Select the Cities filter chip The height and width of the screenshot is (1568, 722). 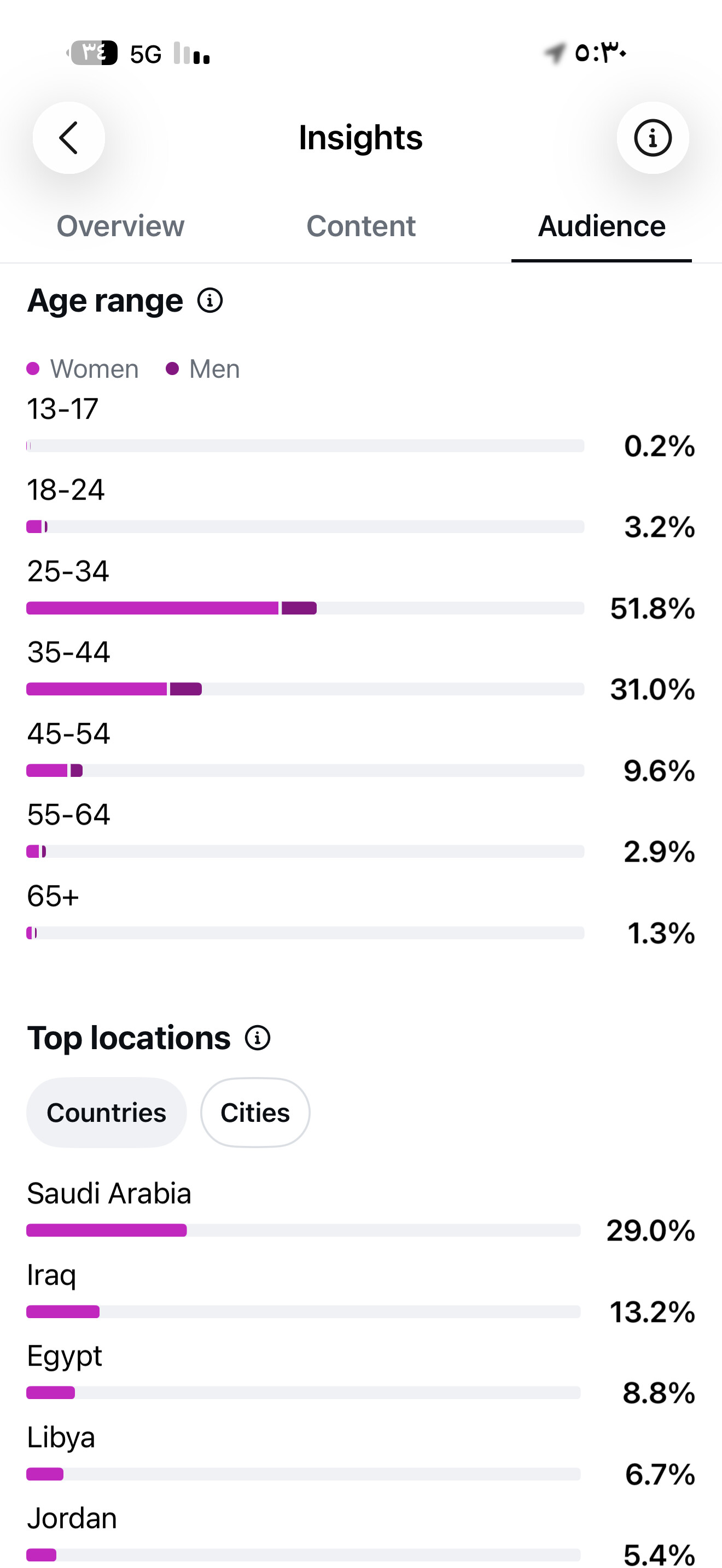pyautogui.click(x=255, y=1113)
